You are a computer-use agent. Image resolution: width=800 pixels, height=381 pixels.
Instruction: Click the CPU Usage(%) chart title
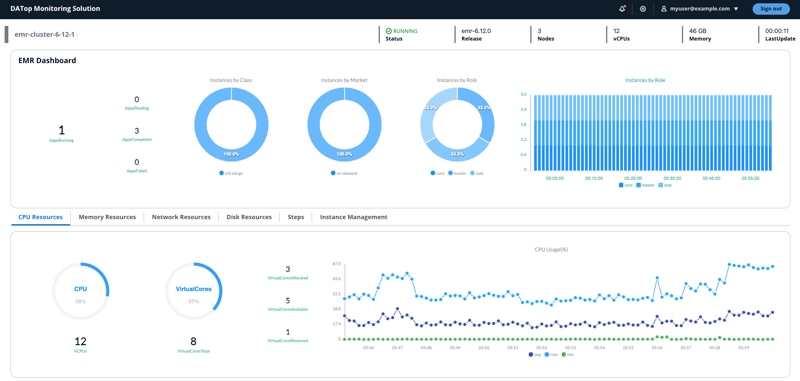552,249
